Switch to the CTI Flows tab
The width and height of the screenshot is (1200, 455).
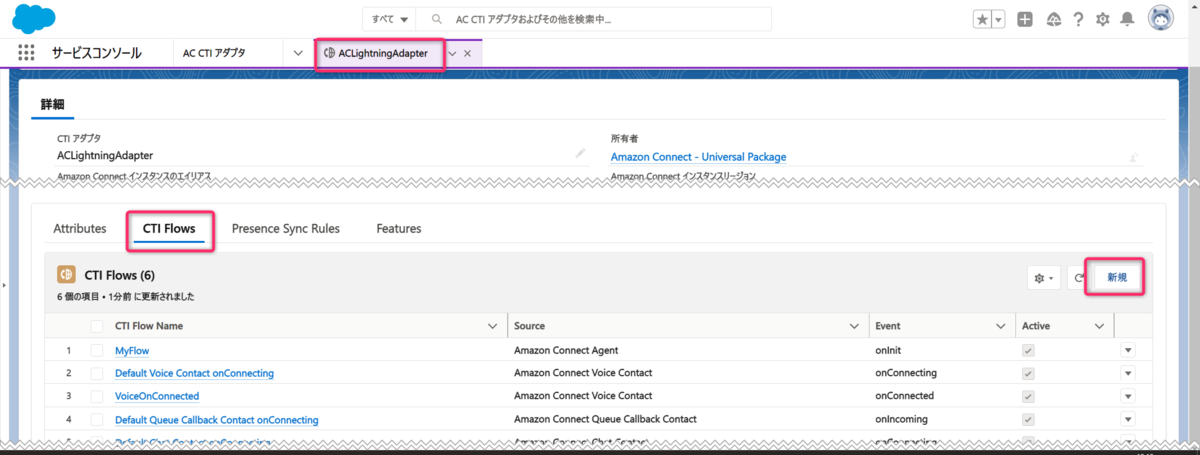(169, 228)
